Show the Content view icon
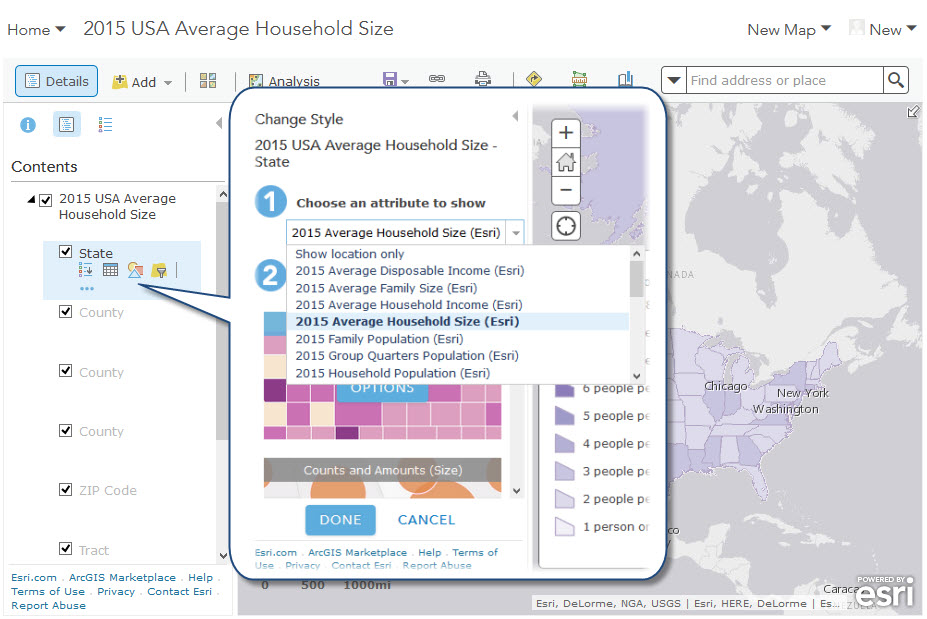 (66, 124)
